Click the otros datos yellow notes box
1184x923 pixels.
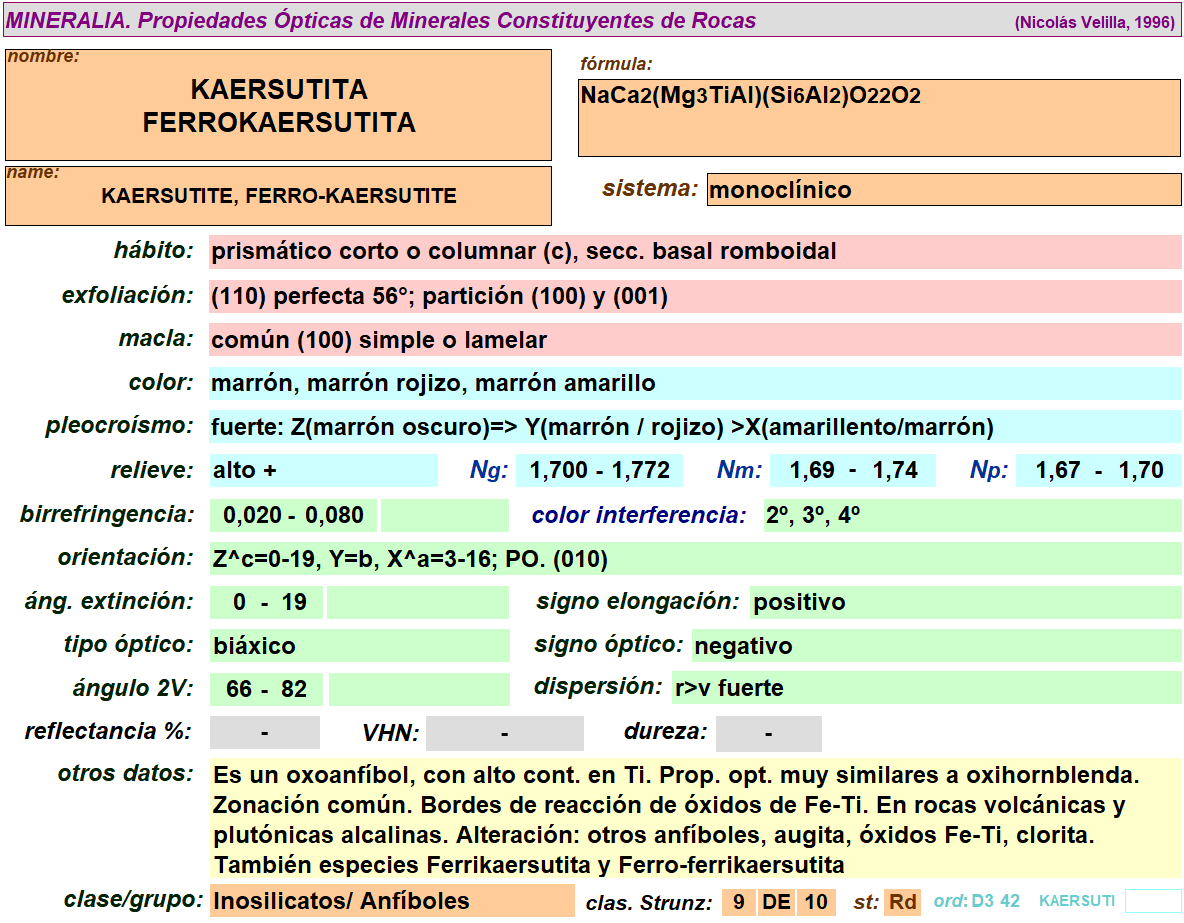(694, 819)
